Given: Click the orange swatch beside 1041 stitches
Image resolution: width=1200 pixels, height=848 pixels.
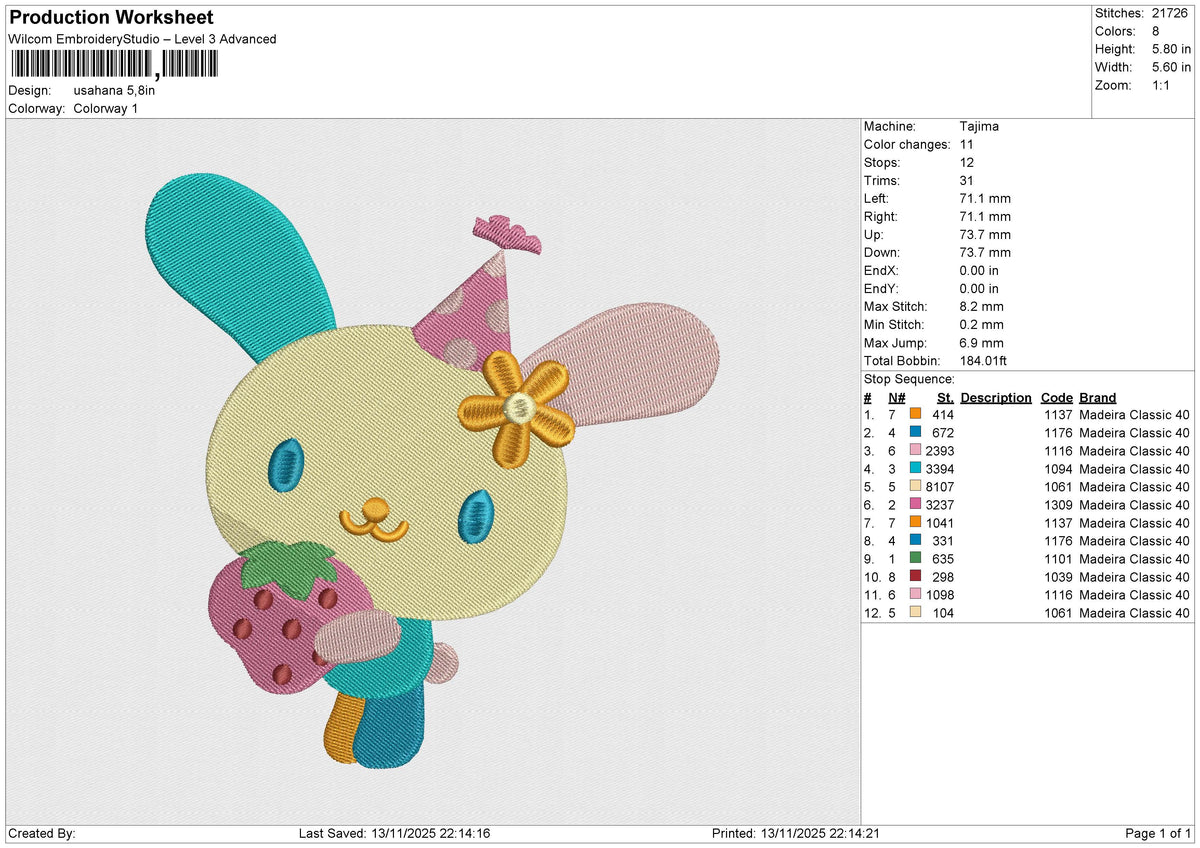Looking at the screenshot, I should click(x=915, y=523).
